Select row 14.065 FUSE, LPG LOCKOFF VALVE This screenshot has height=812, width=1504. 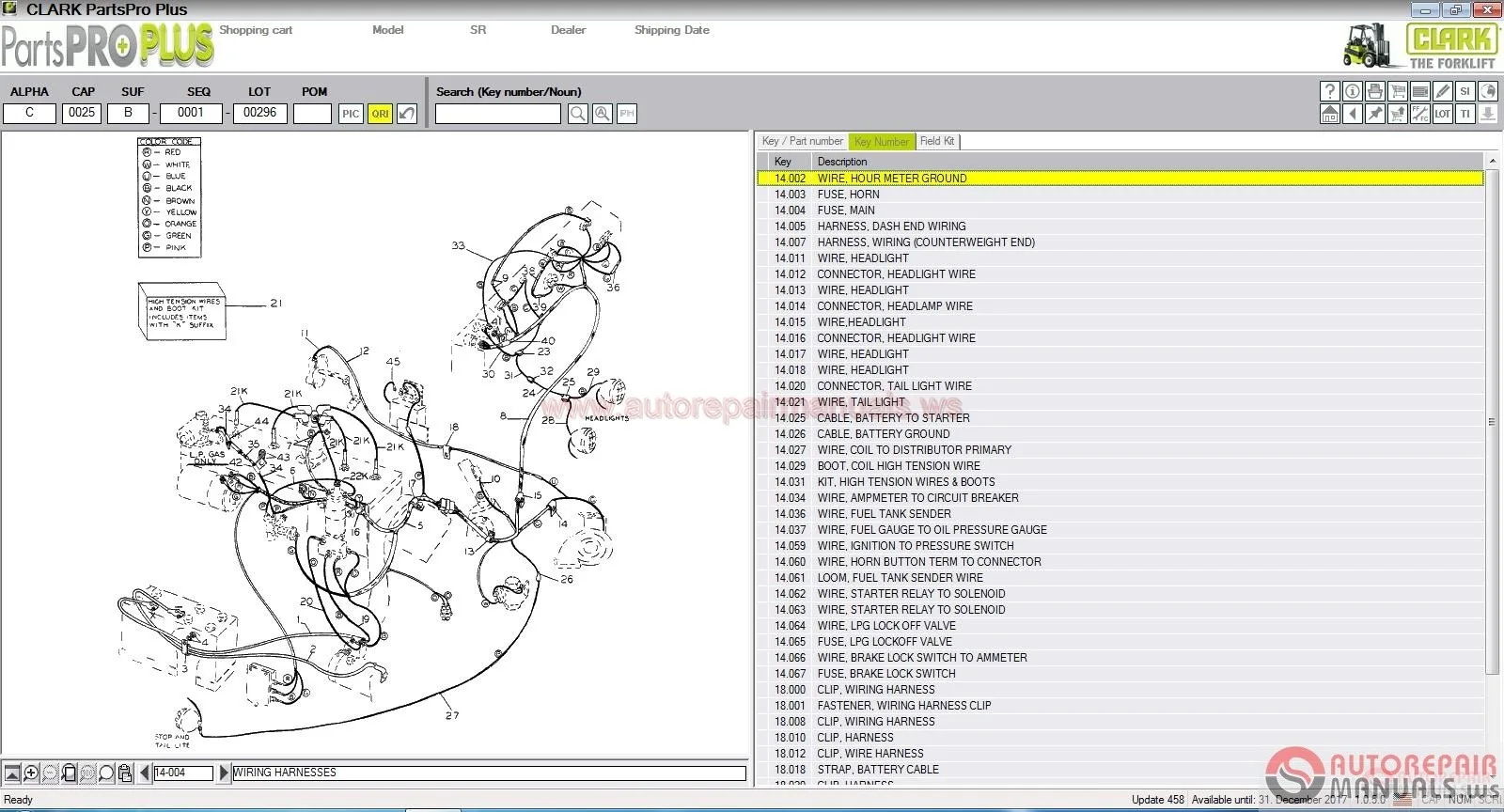1120,642
